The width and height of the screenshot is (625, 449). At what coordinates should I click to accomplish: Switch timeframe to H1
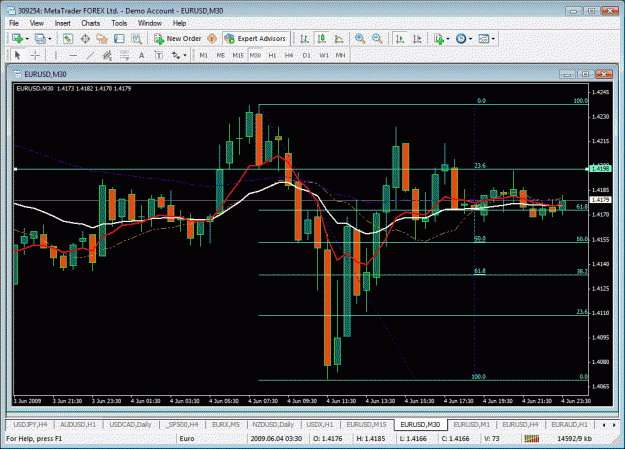[272, 55]
